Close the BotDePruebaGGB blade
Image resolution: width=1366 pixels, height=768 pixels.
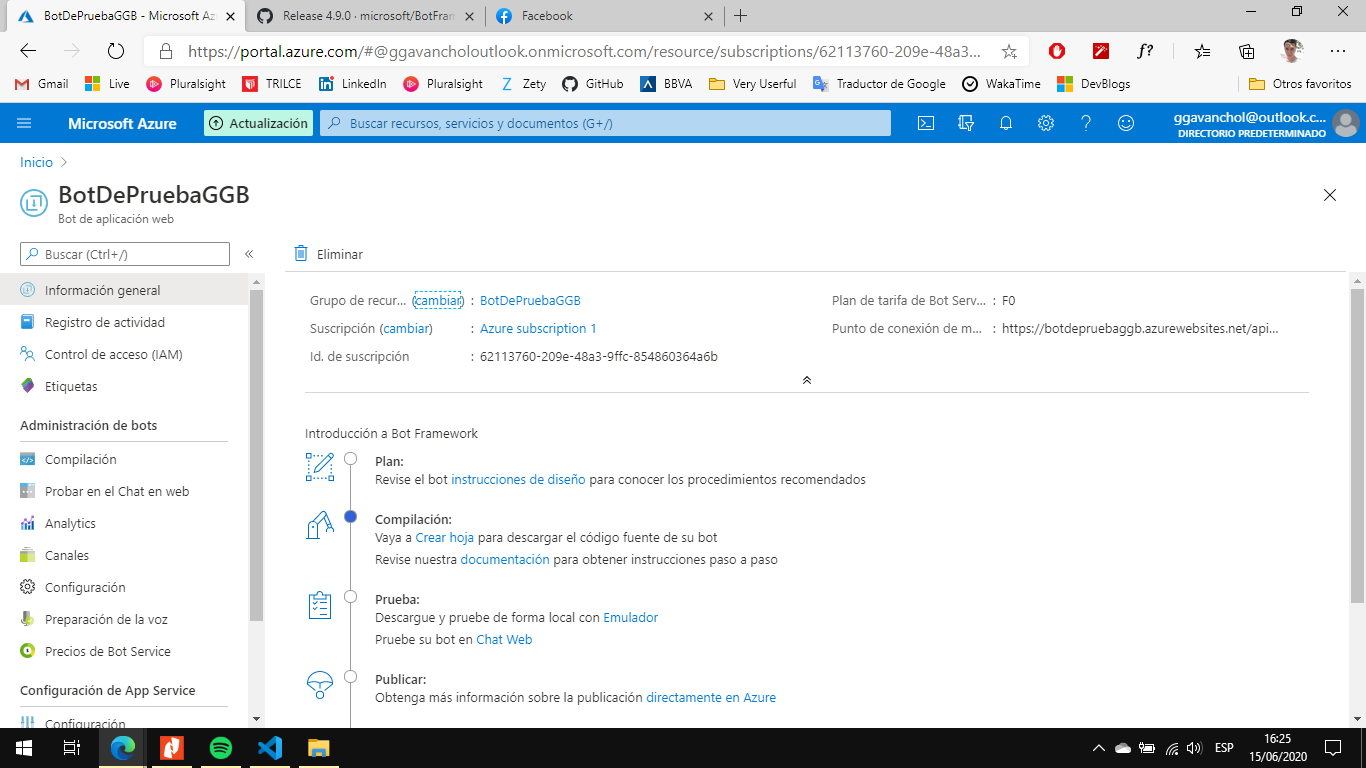point(1330,195)
